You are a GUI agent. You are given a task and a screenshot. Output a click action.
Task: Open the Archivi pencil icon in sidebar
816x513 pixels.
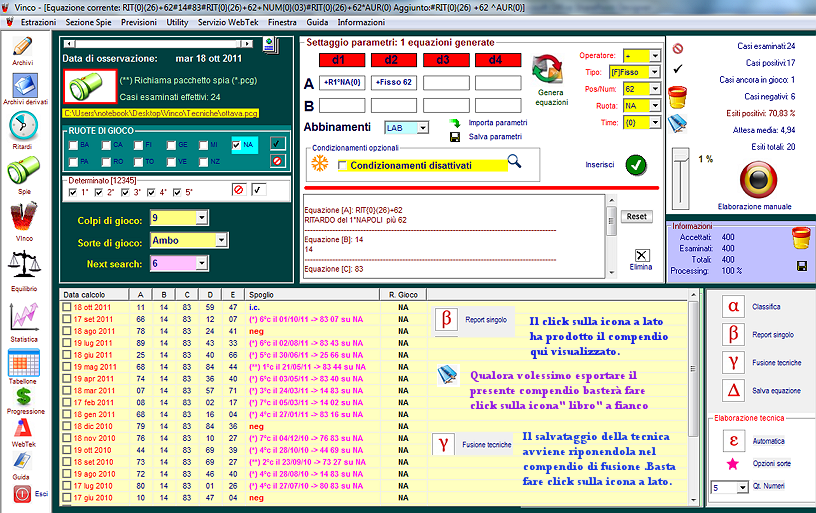(22, 47)
